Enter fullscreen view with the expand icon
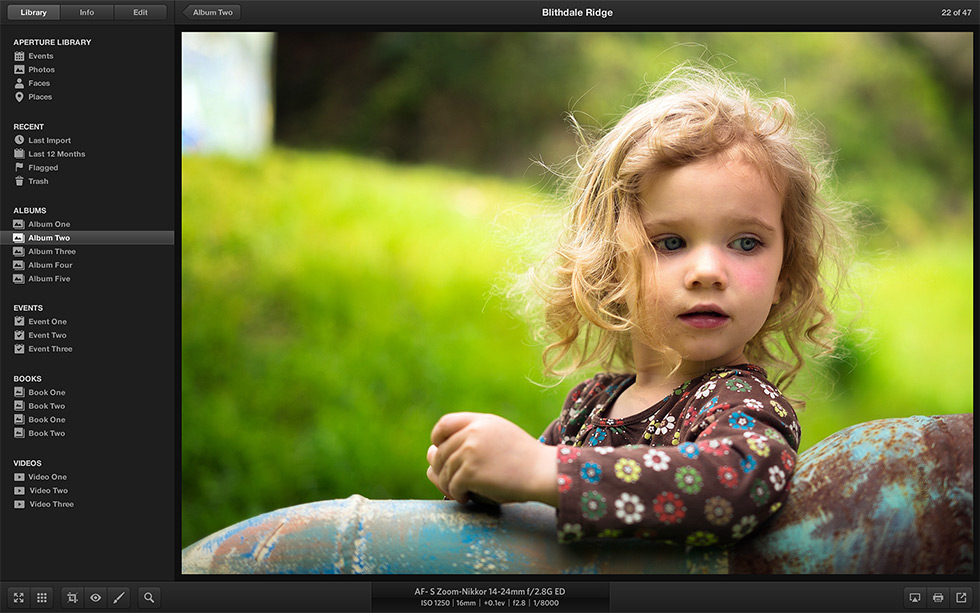Image resolution: width=980 pixels, height=613 pixels. point(18,597)
